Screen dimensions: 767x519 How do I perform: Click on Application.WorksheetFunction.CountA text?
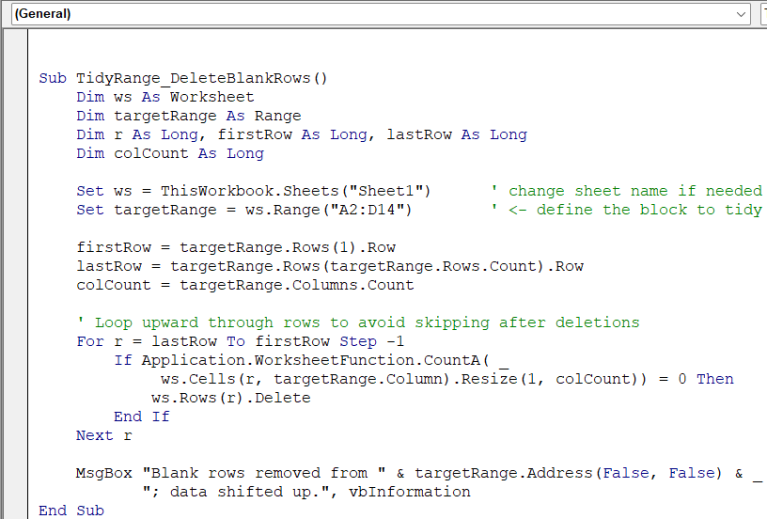(311, 361)
